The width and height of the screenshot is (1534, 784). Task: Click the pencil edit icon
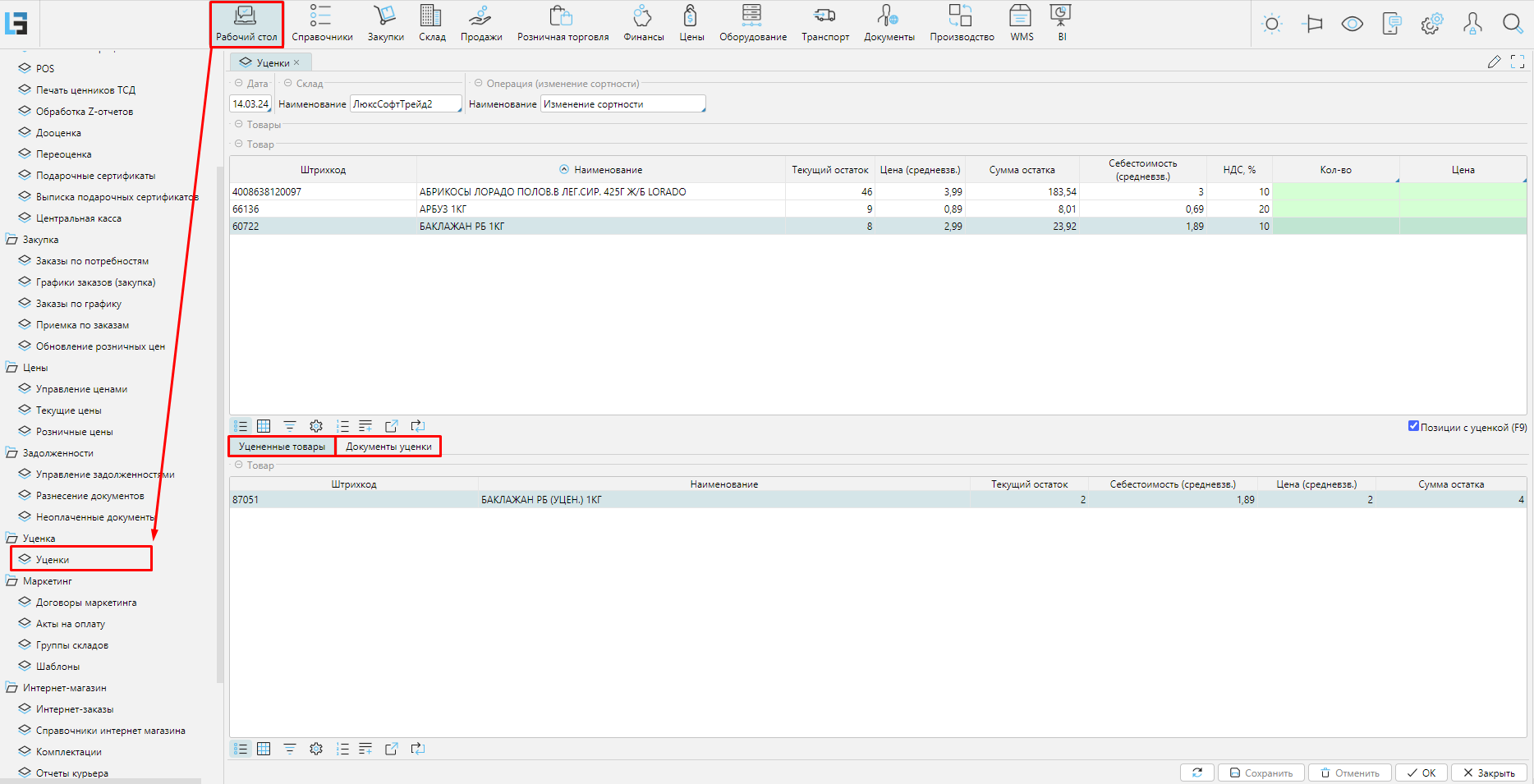pos(1494,62)
